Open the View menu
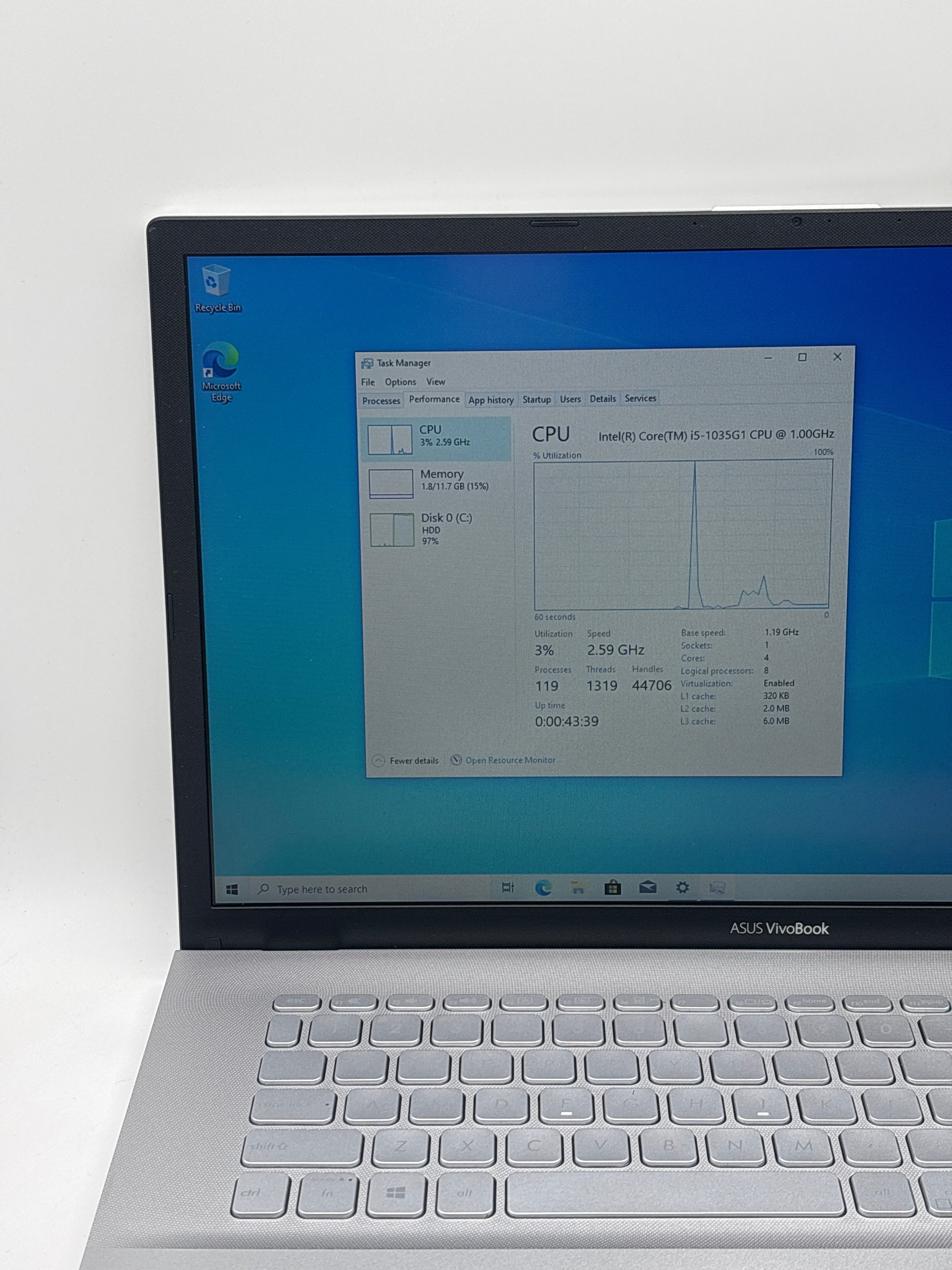The height and width of the screenshot is (1270, 952). (x=435, y=382)
